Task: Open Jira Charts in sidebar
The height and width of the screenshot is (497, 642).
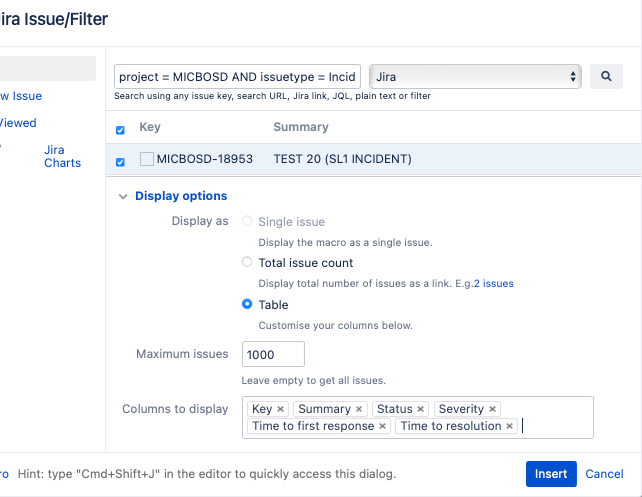Action: click(62, 156)
